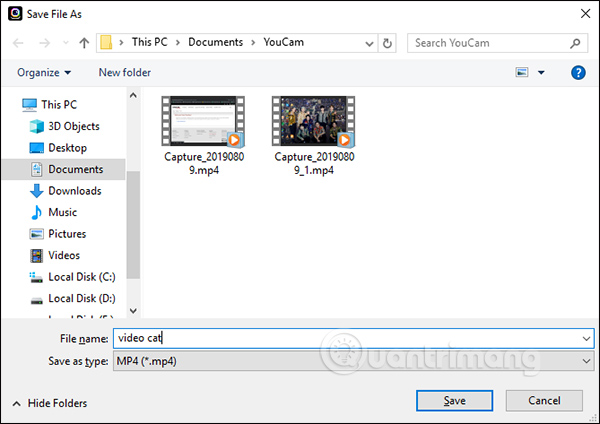600x424 pixels.
Task: Select YouCam in the address path
Action: click(284, 42)
